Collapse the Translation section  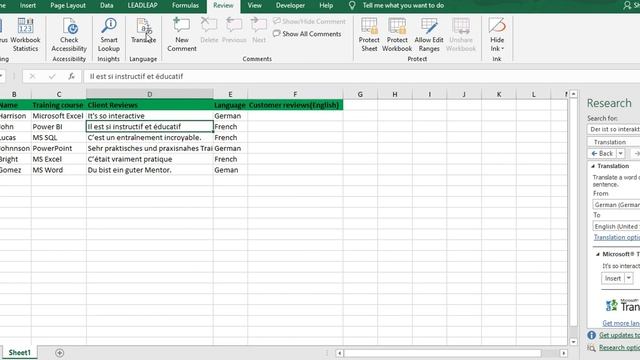point(593,166)
